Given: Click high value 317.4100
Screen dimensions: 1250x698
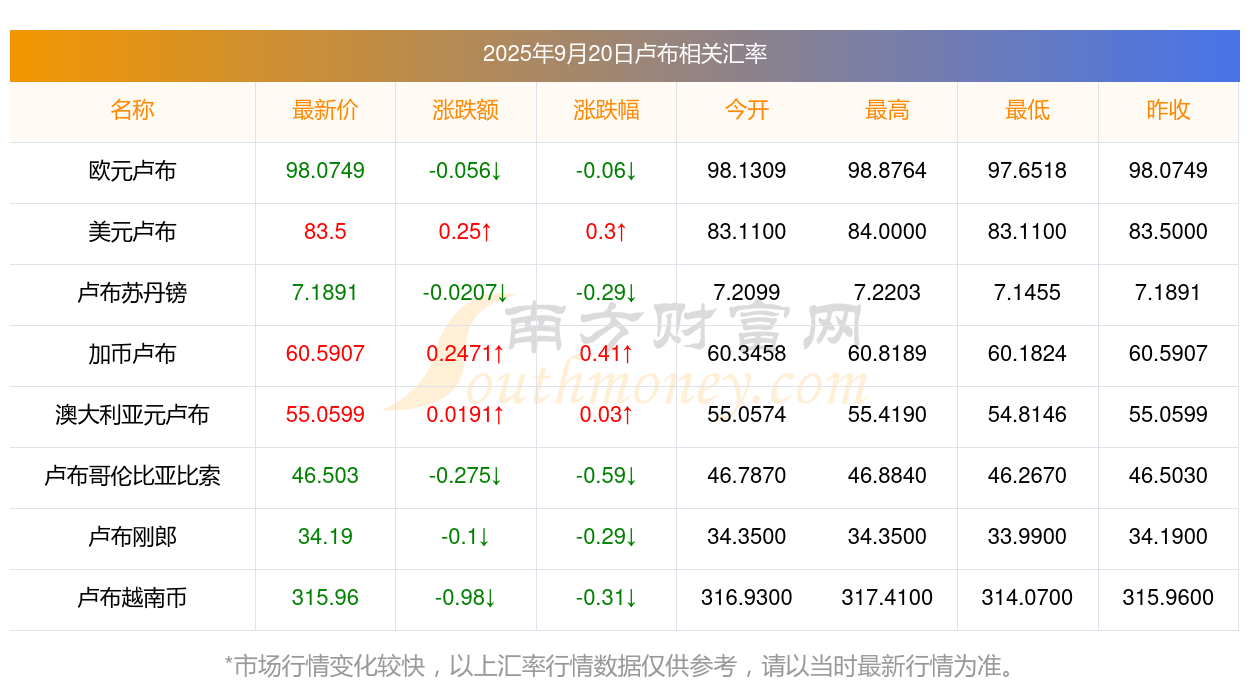Looking at the screenshot, I should pos(887,598).
